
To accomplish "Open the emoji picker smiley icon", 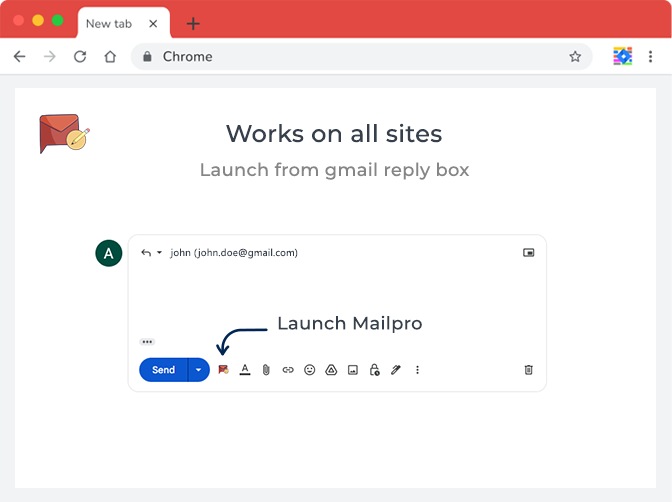I will [x=310, y=370].
